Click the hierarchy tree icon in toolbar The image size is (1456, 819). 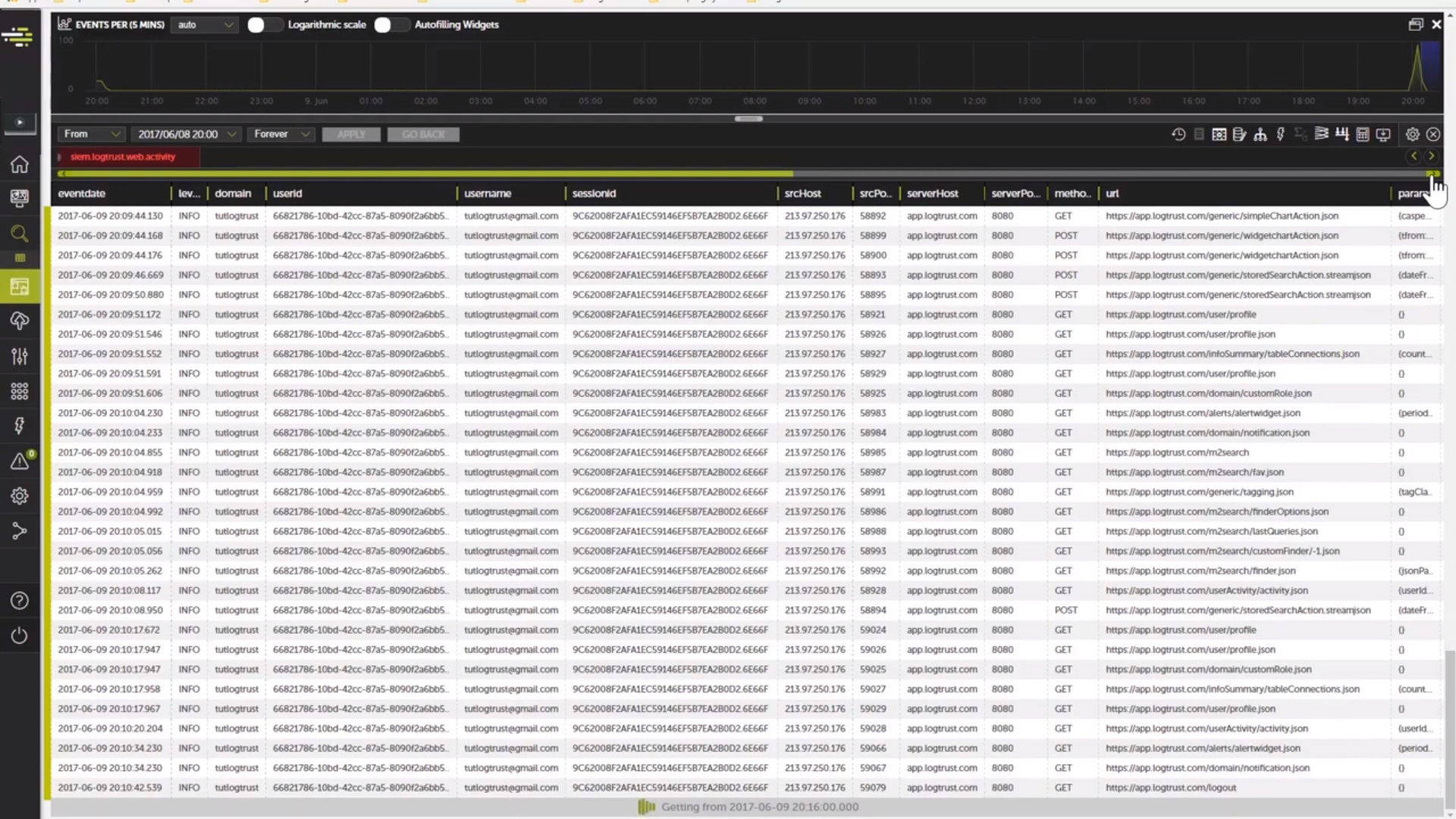[1260, 134]
